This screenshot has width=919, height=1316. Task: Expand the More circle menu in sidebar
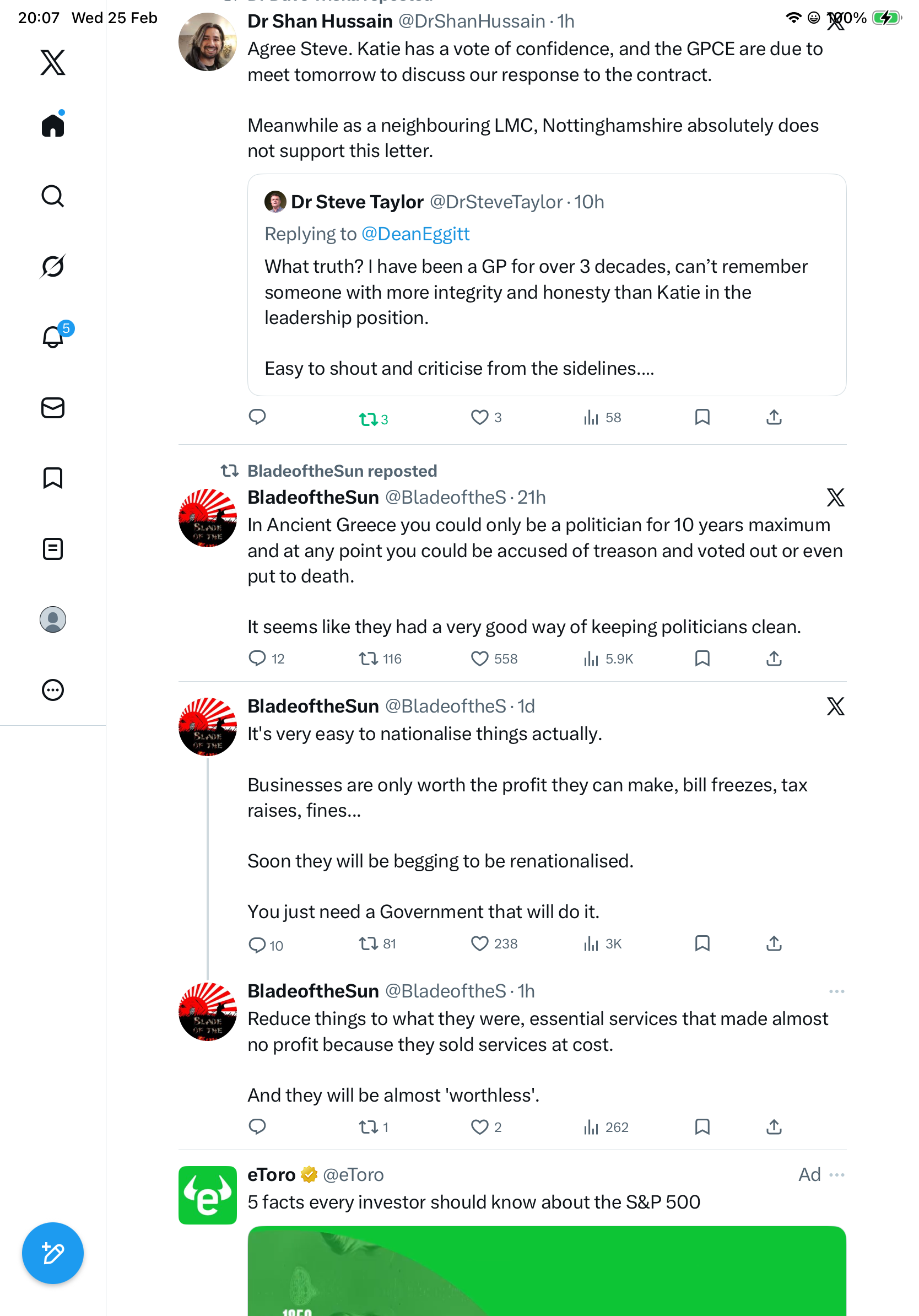point(53,689)
